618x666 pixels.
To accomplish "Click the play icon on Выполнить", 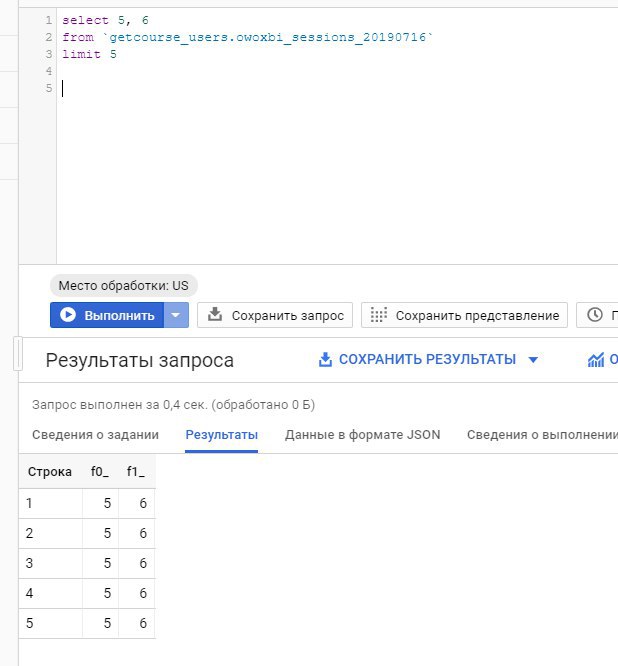I will pos(68,315).
